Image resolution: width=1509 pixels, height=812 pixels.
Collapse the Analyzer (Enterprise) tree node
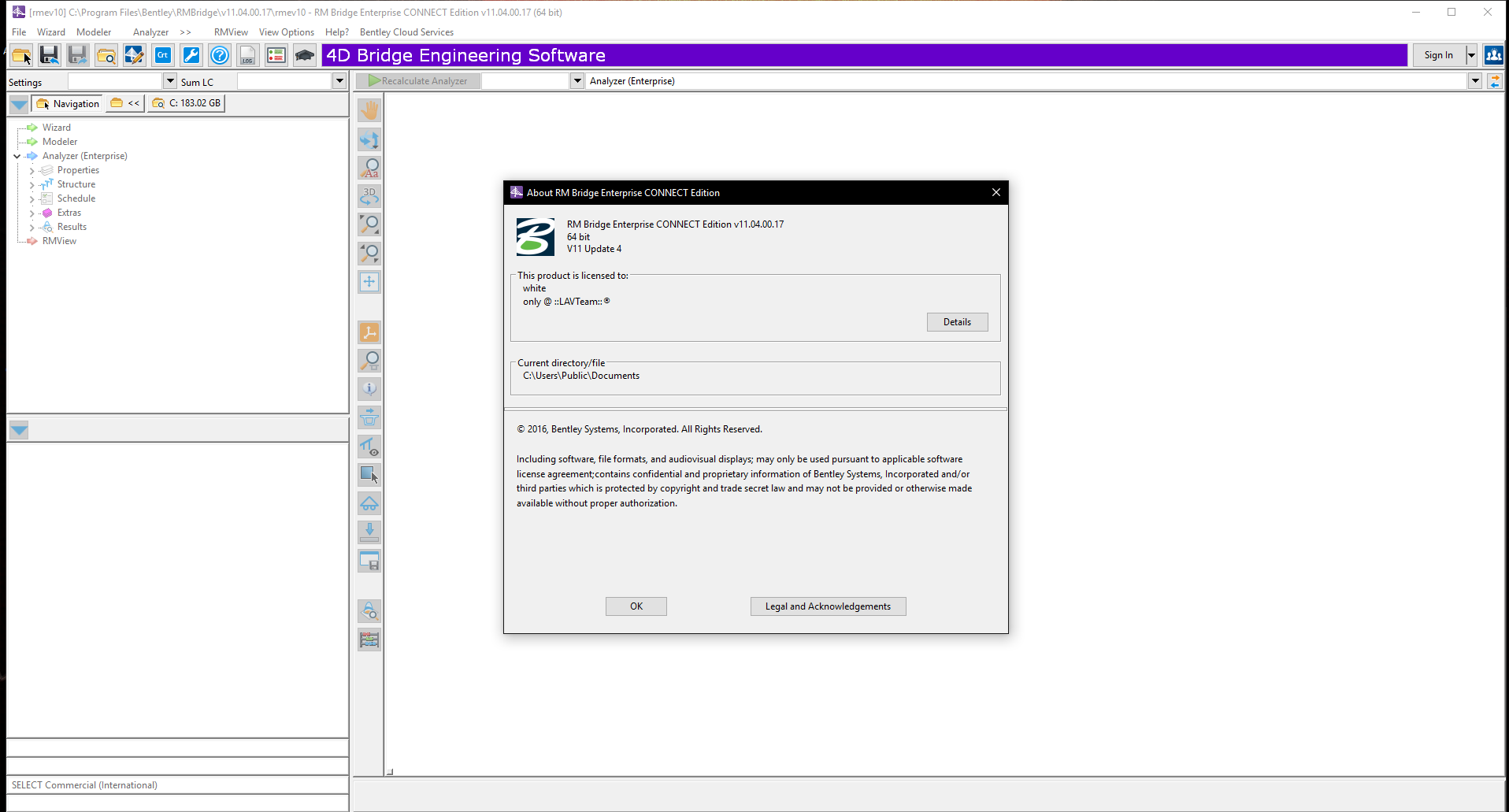coord(17,156)
